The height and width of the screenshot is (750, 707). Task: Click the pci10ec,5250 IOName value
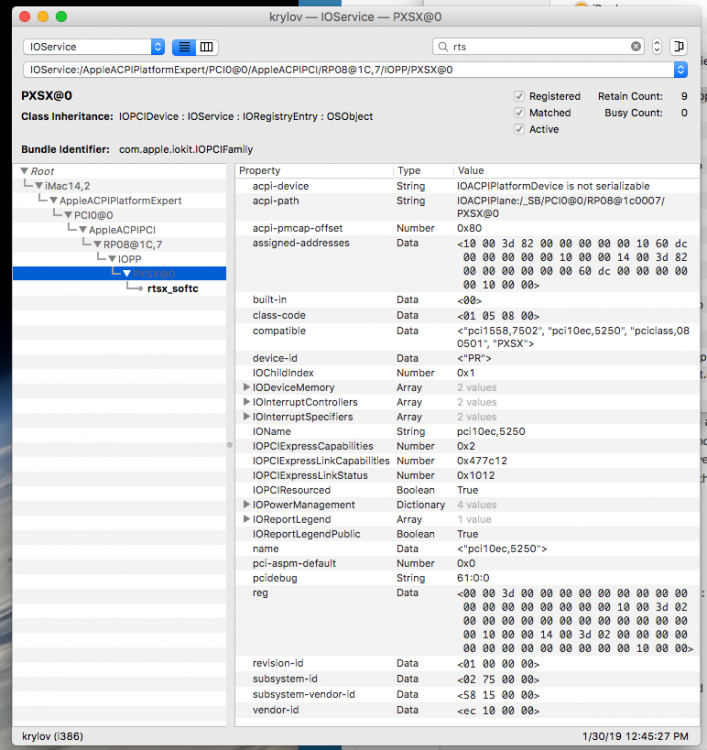(491, 431)
